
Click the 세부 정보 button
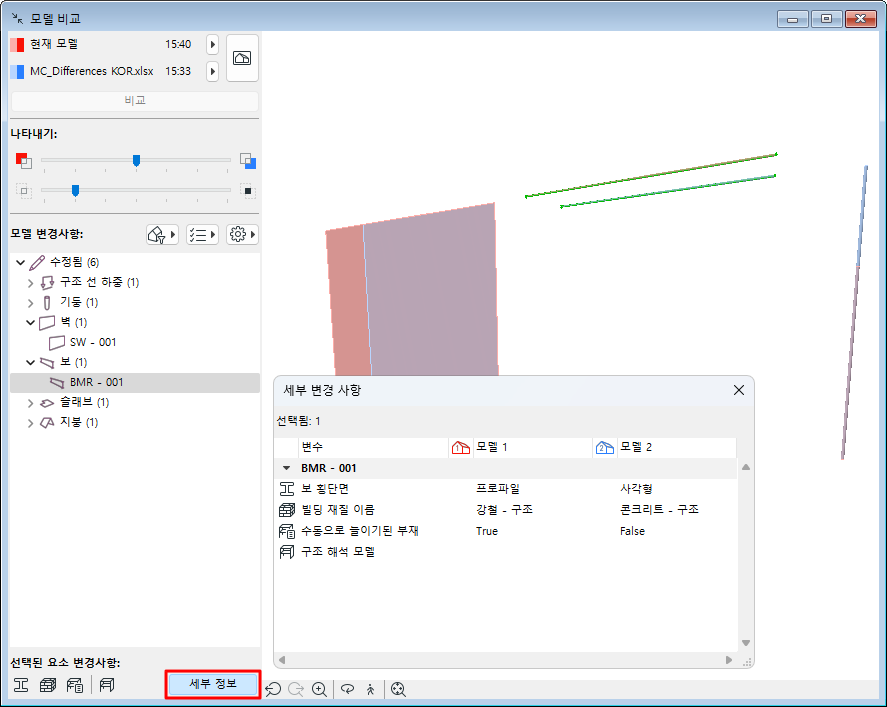tap(213, 684)
